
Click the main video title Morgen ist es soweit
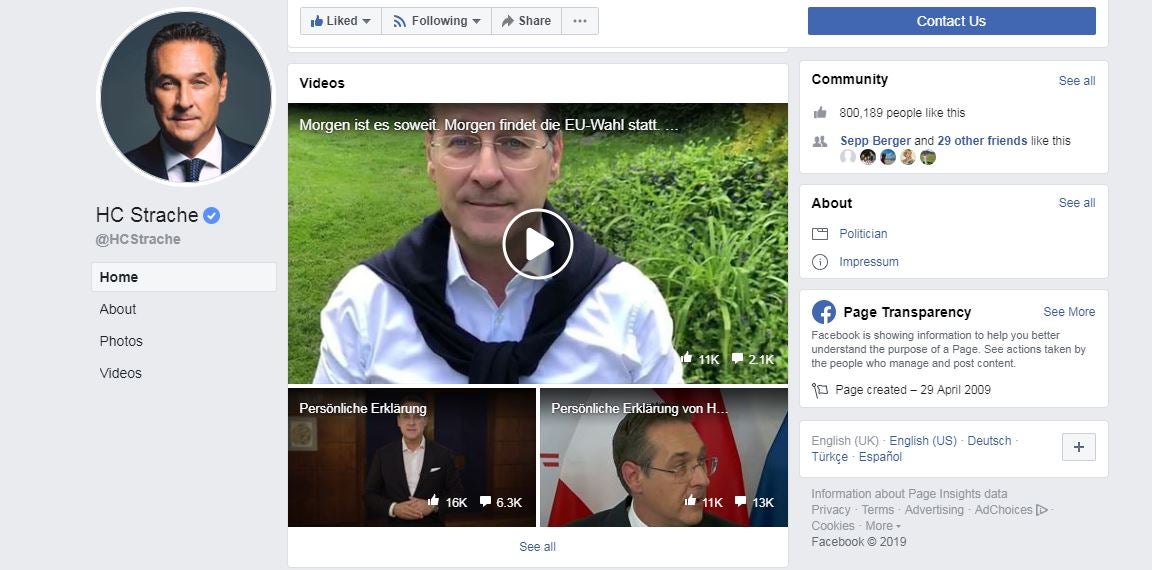[489, 126]
